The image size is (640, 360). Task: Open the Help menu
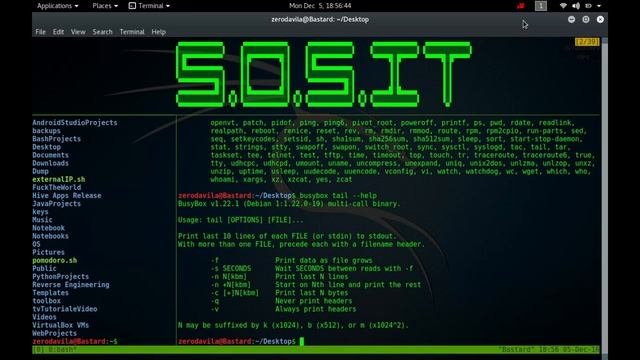[158, 32]
